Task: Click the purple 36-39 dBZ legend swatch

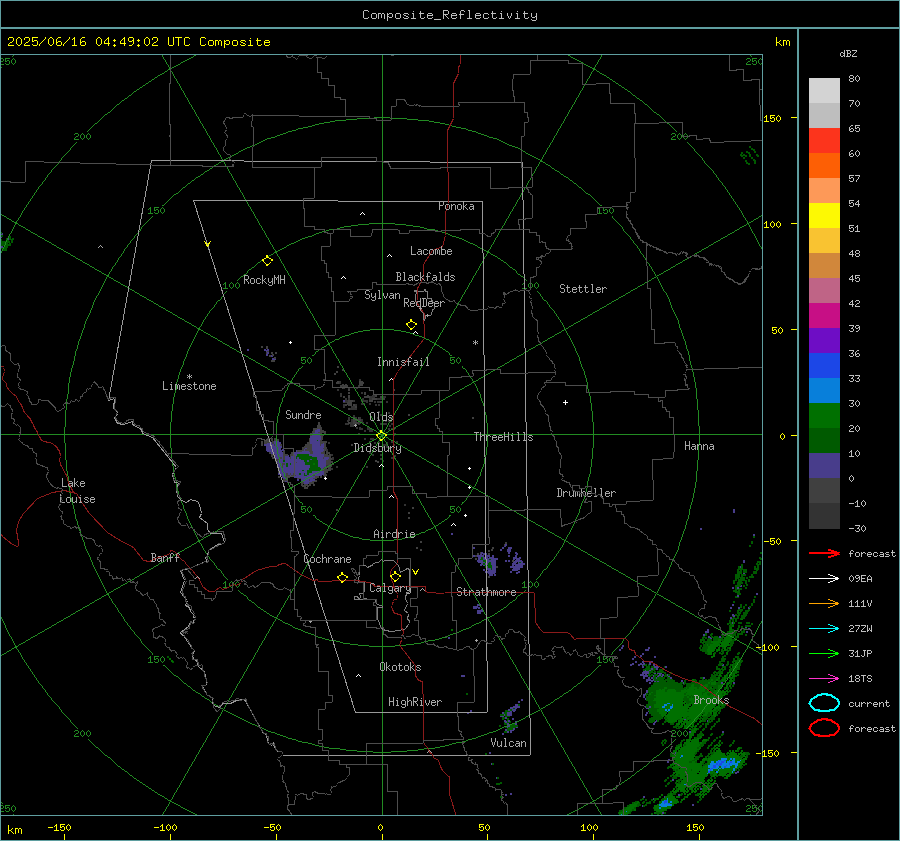Action: (x=824, y=340)
